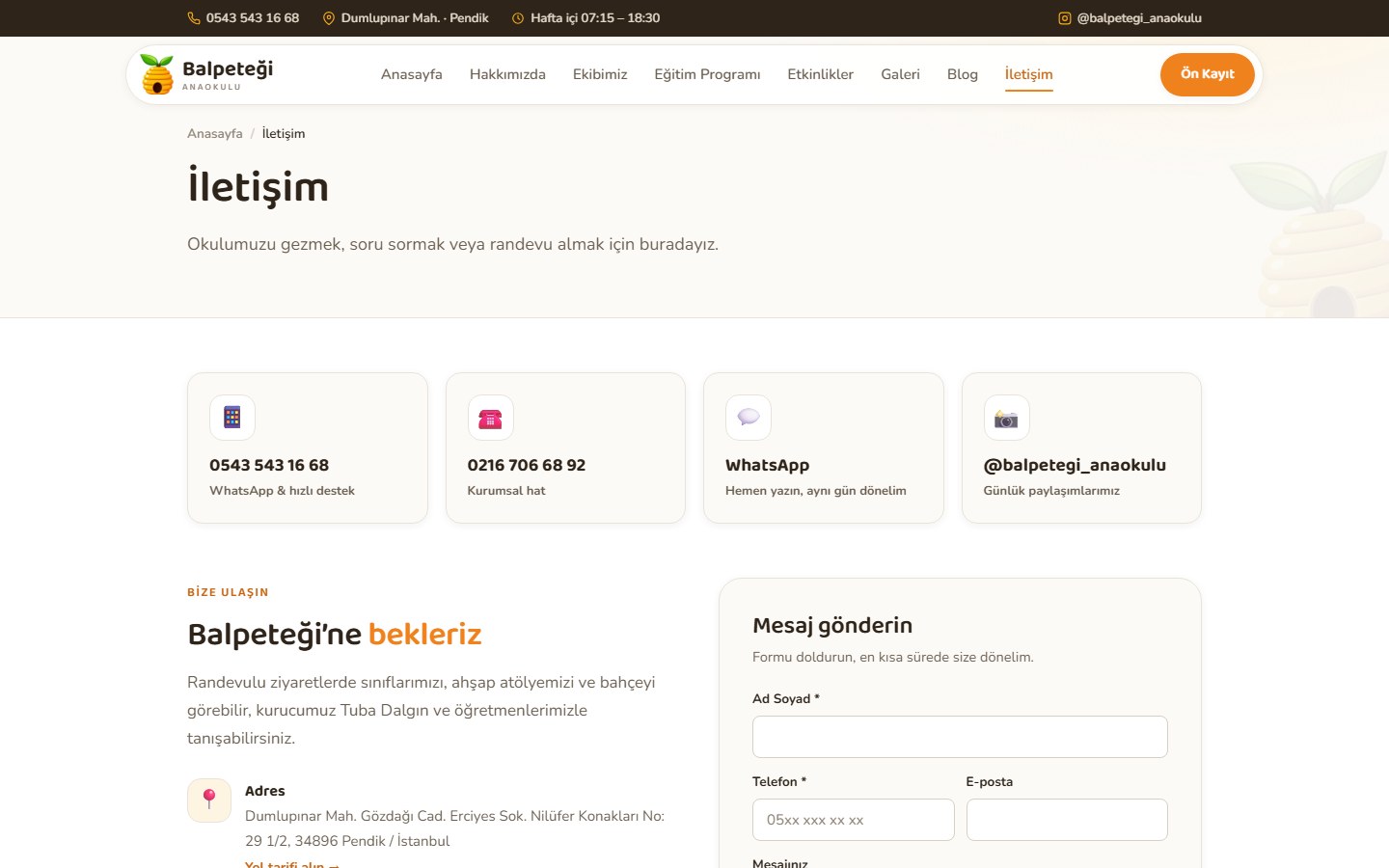The height and width of the screenshot is (868, 1389).
Task: Click the current İletişim breadcrumb text
Action: point(284,134)
